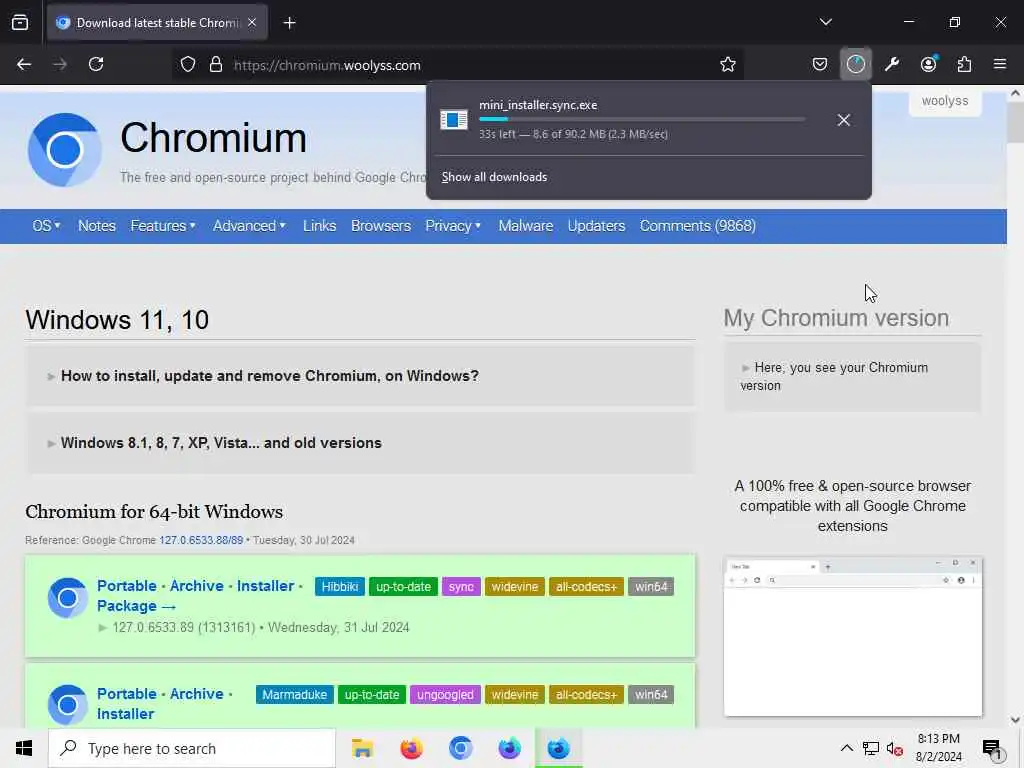The width and height of the screenshot is (1024, 768).
Task: Open the Malware menu item
Action: (526, 226)
